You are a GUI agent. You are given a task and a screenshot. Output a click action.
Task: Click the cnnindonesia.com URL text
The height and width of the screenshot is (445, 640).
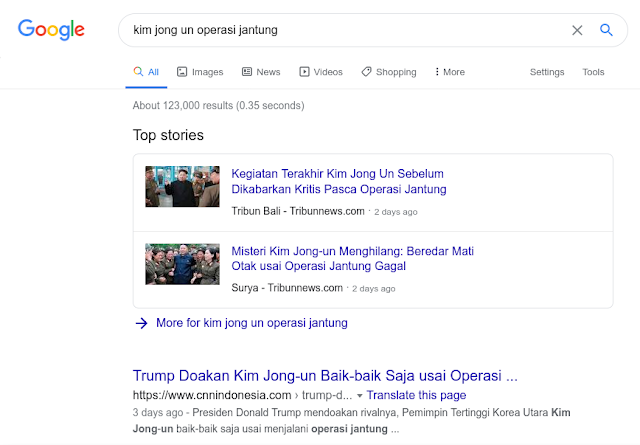pyautogui.click(x=212, y=395)
